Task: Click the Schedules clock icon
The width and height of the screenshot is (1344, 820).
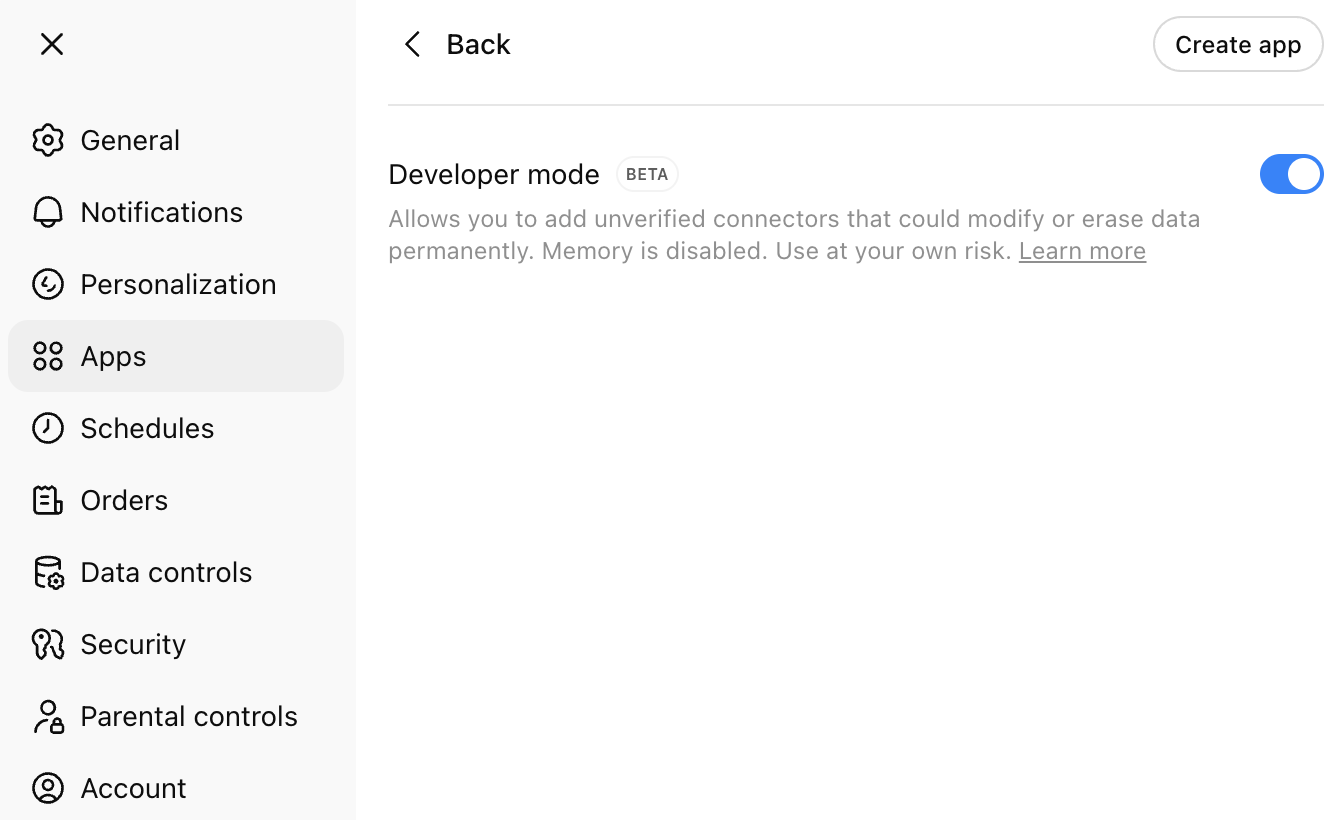Action: click(47, 428)
